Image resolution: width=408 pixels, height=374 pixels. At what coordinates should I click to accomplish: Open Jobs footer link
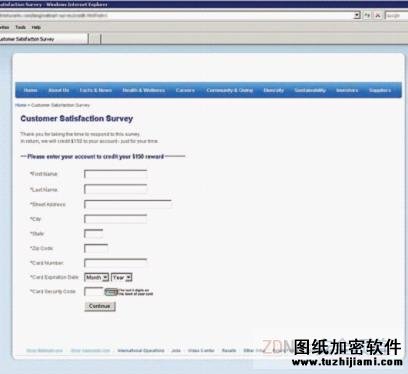[176, 350]
